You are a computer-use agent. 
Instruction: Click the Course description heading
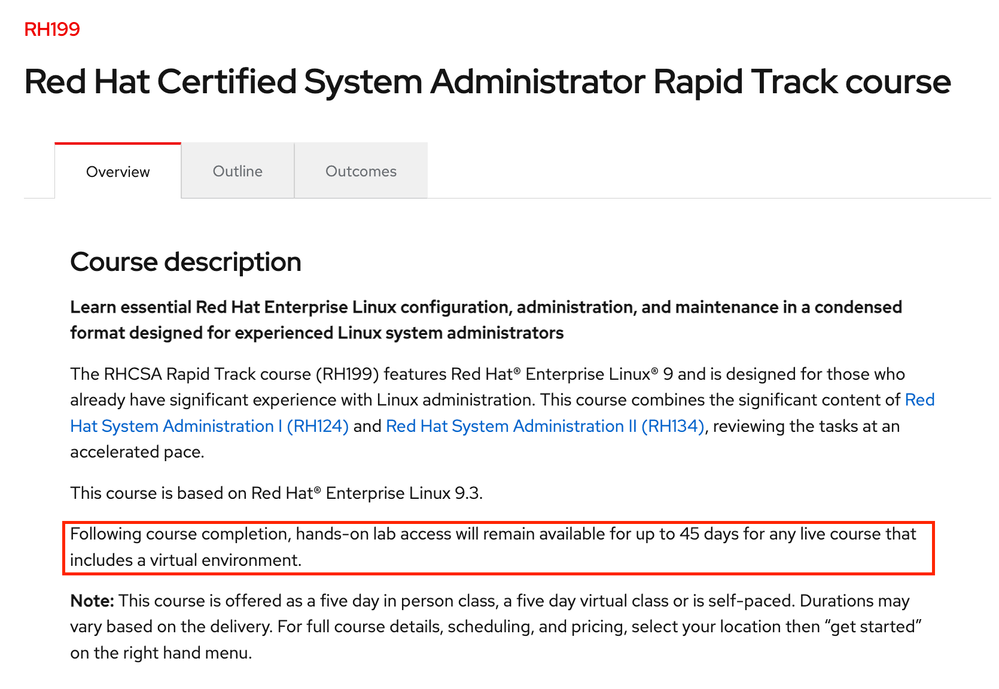pos(185,262)
